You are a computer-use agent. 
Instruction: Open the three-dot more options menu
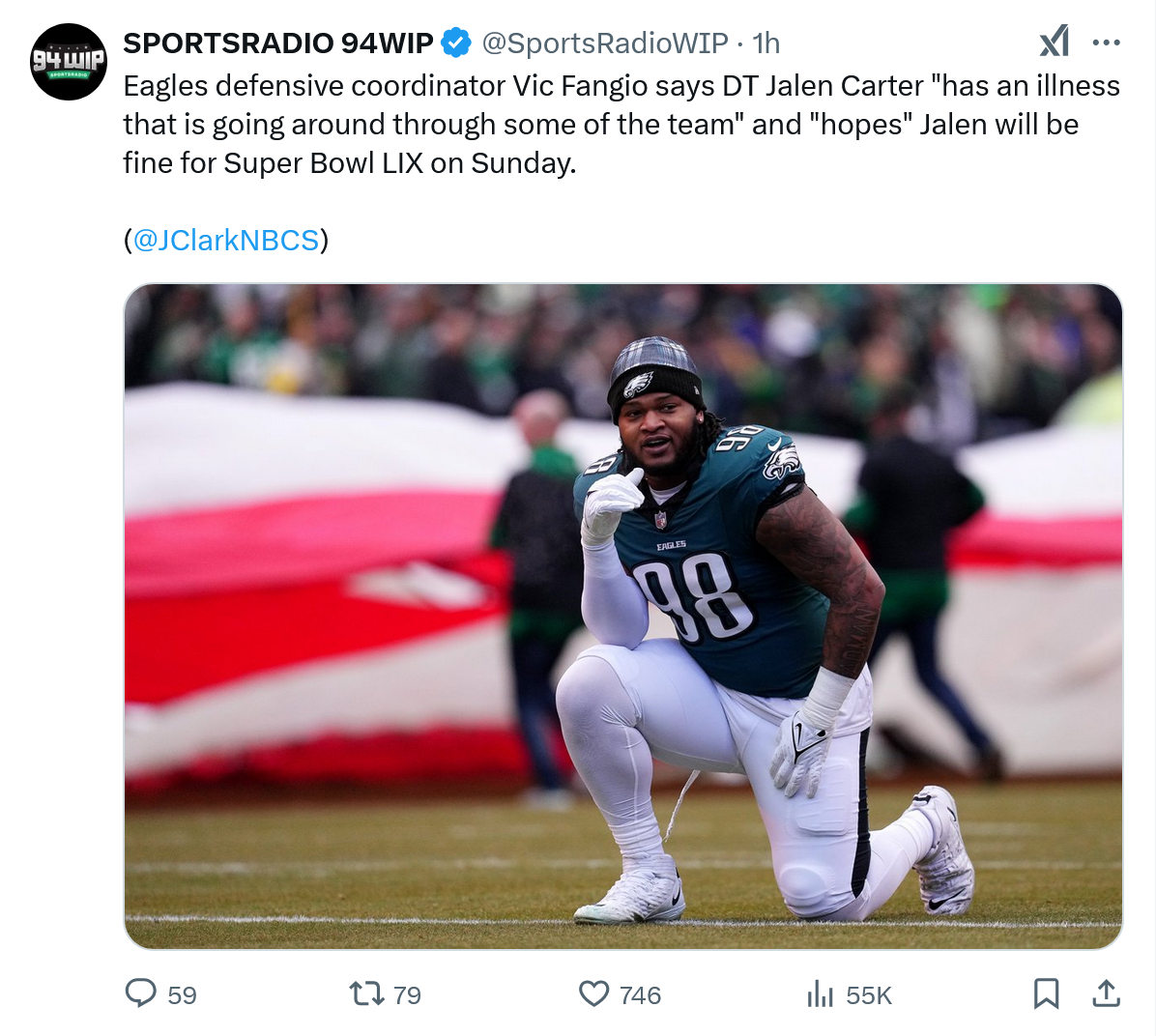pyautogui.click(x=1107, y=43)
